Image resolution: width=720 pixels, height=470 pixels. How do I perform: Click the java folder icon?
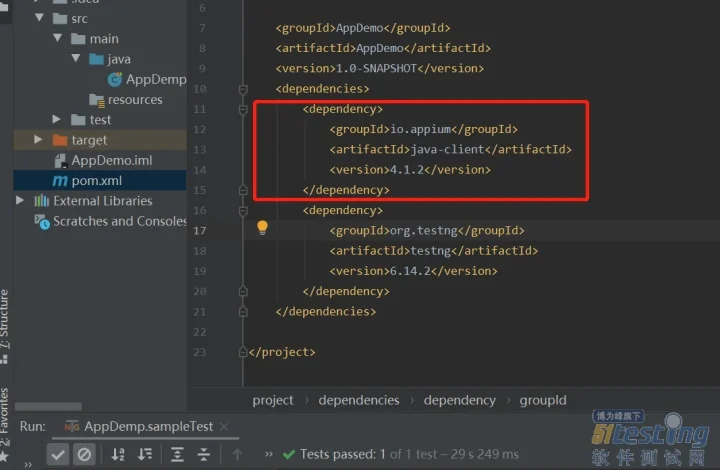[96, 59]
